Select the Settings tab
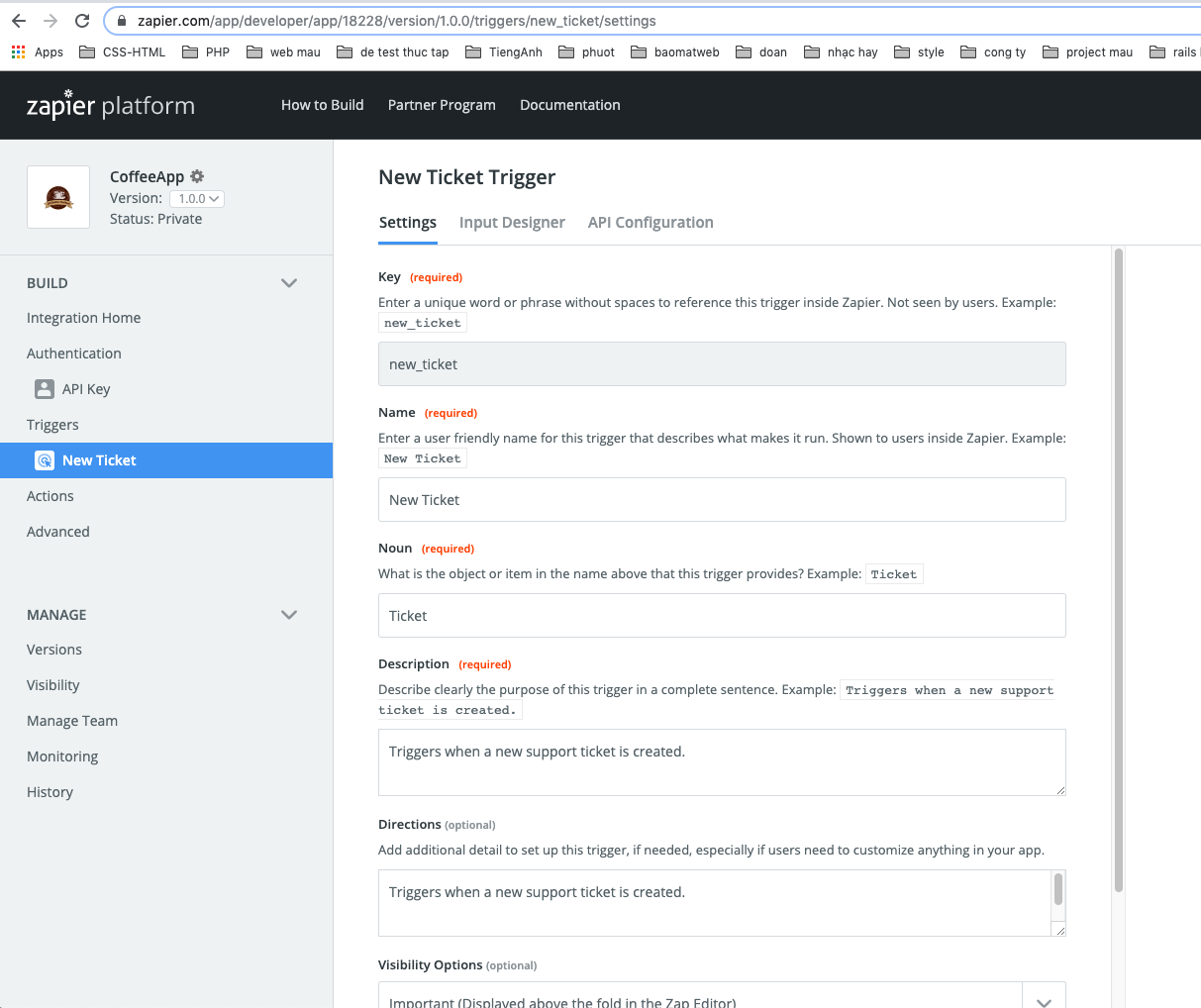 point(408,223)
